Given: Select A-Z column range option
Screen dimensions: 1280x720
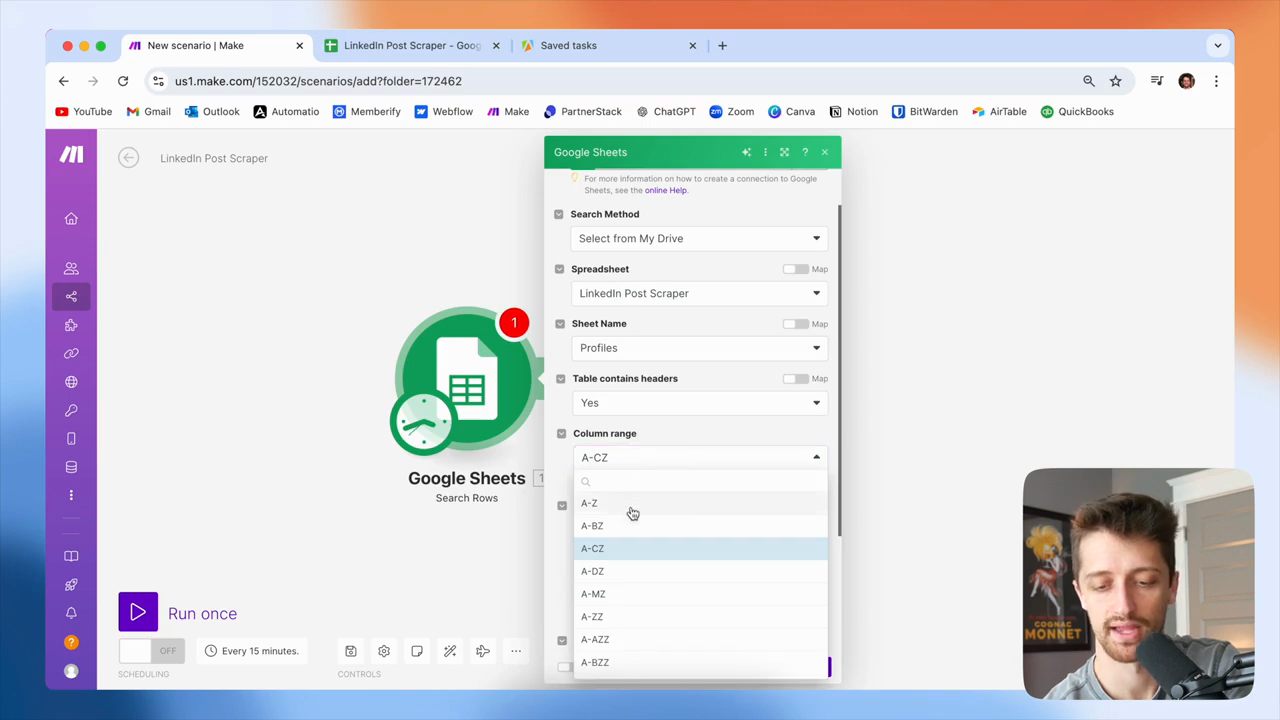Looking at the screenshot, I should tap(701, 503).
